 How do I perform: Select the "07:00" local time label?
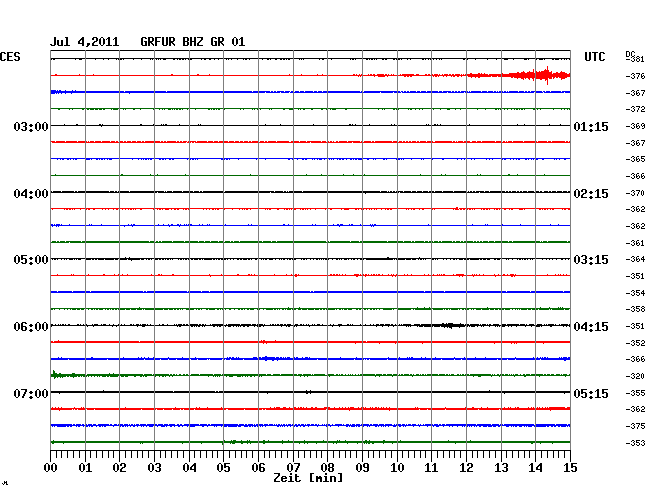[x=31, y=393]
